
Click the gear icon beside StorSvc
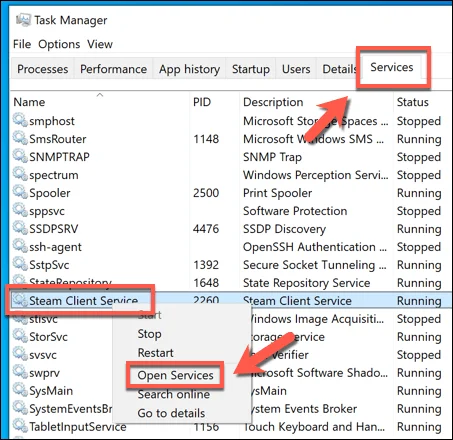point(20,336)
